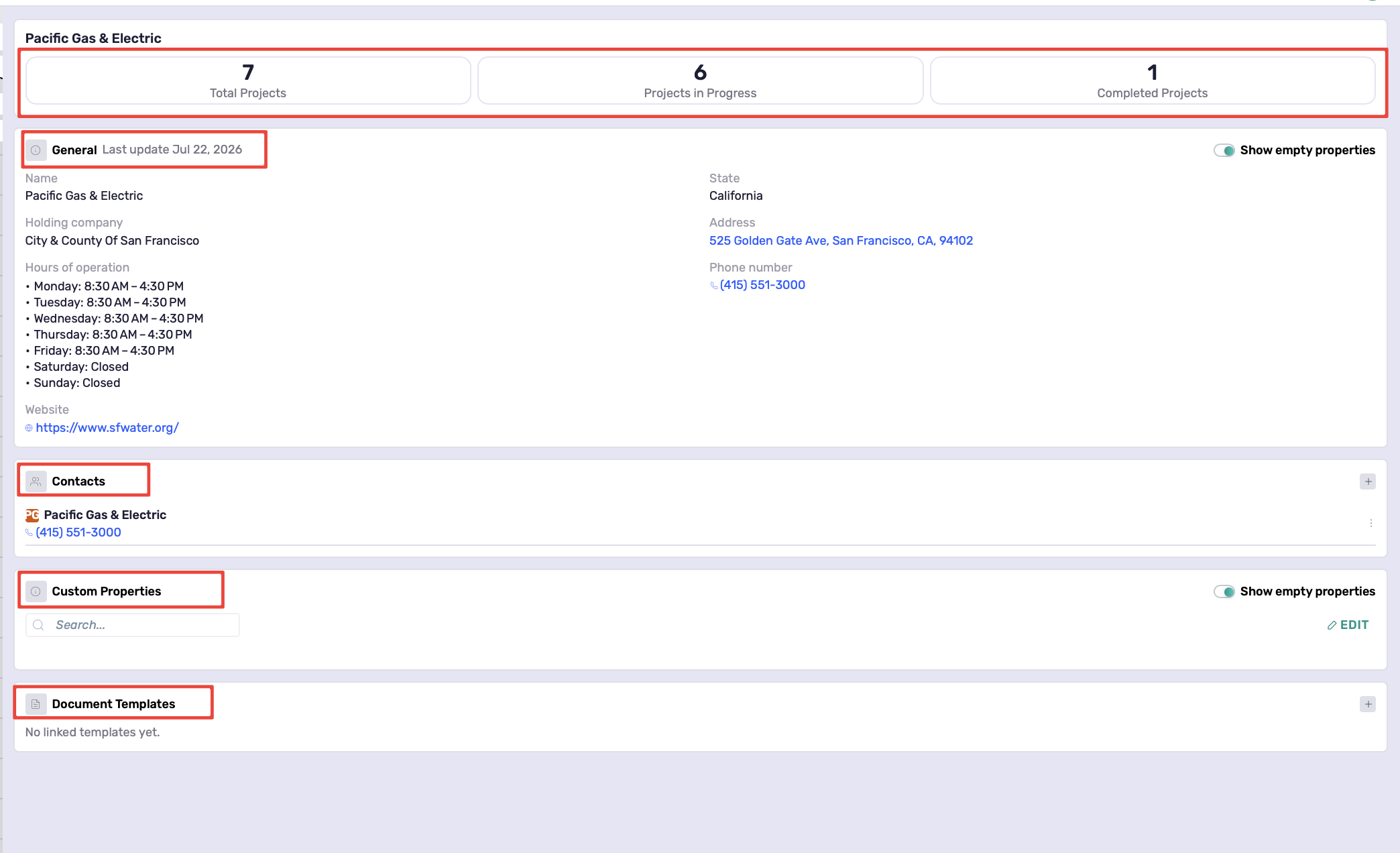Click the 'Saturday: Closed' hours row

(81, 367)
